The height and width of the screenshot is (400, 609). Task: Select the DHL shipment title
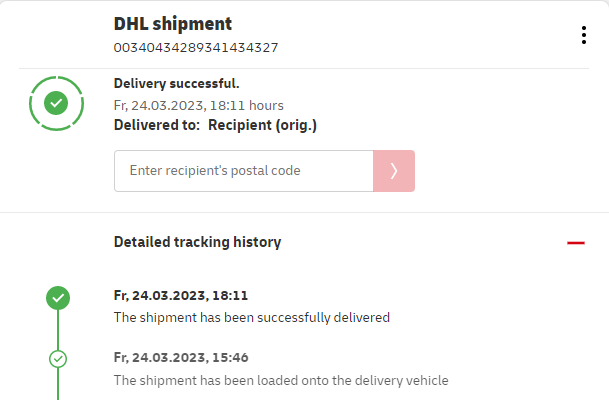[173, 24]
